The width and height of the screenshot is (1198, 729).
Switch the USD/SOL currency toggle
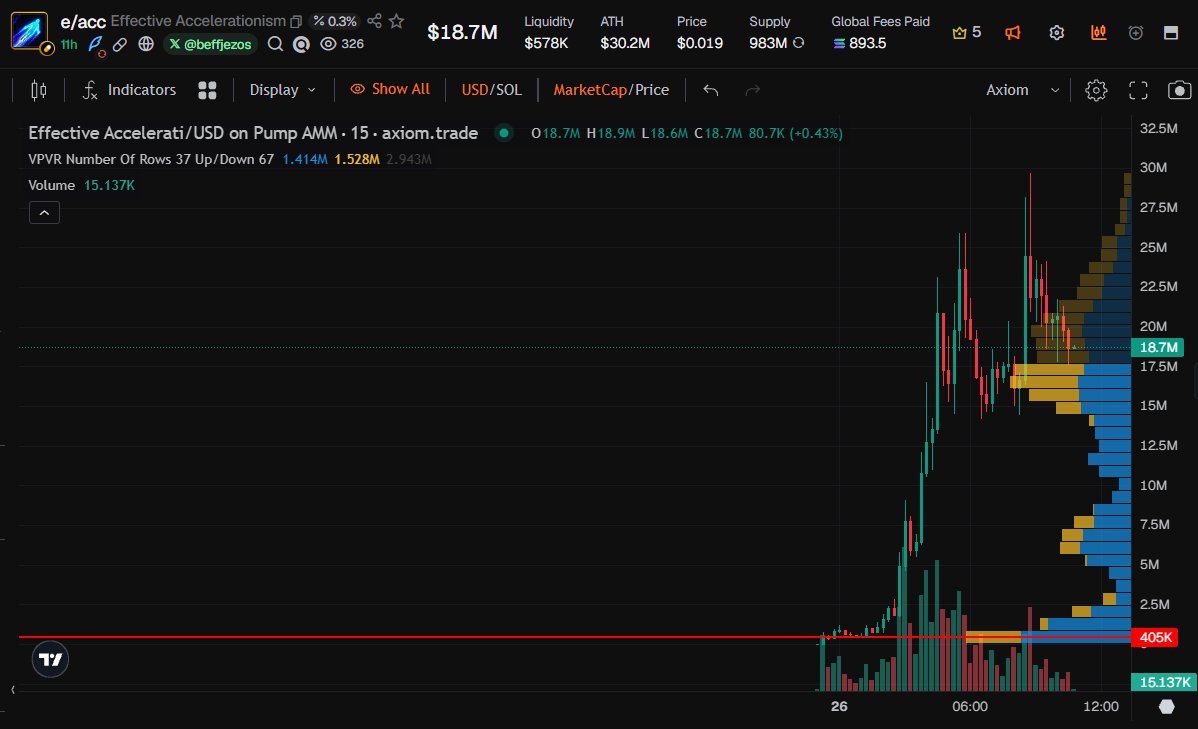[x=491, y=90]
